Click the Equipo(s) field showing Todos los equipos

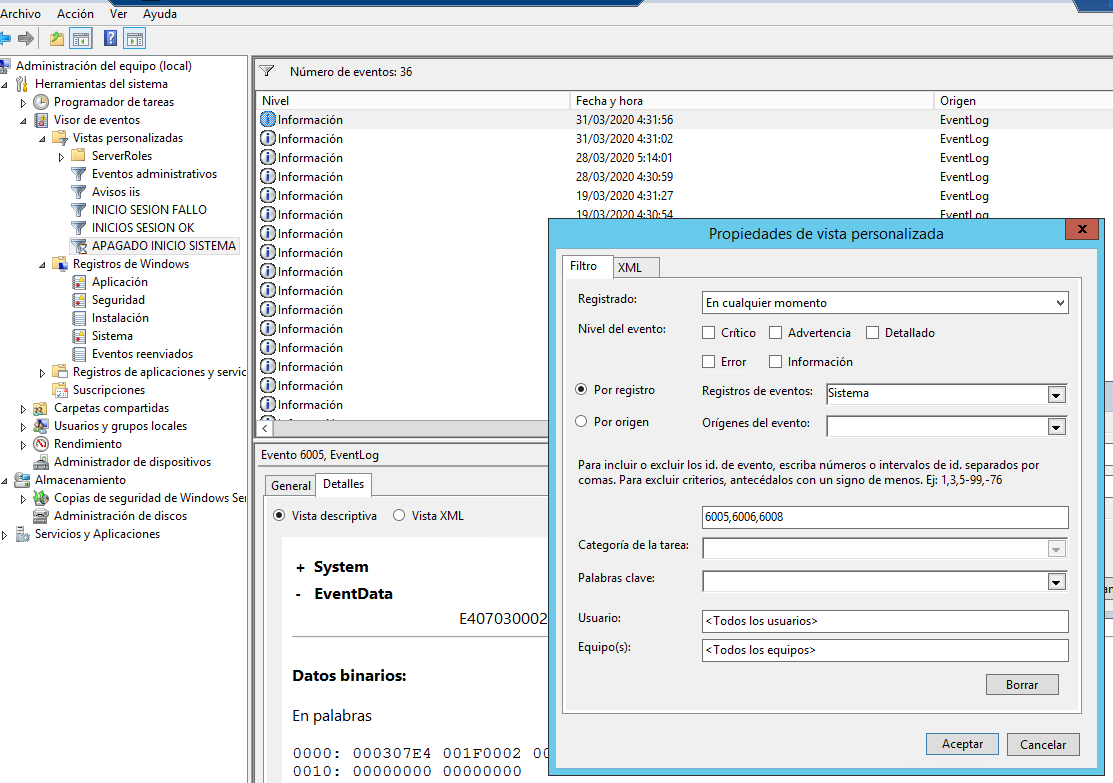[x=884, y=650]
